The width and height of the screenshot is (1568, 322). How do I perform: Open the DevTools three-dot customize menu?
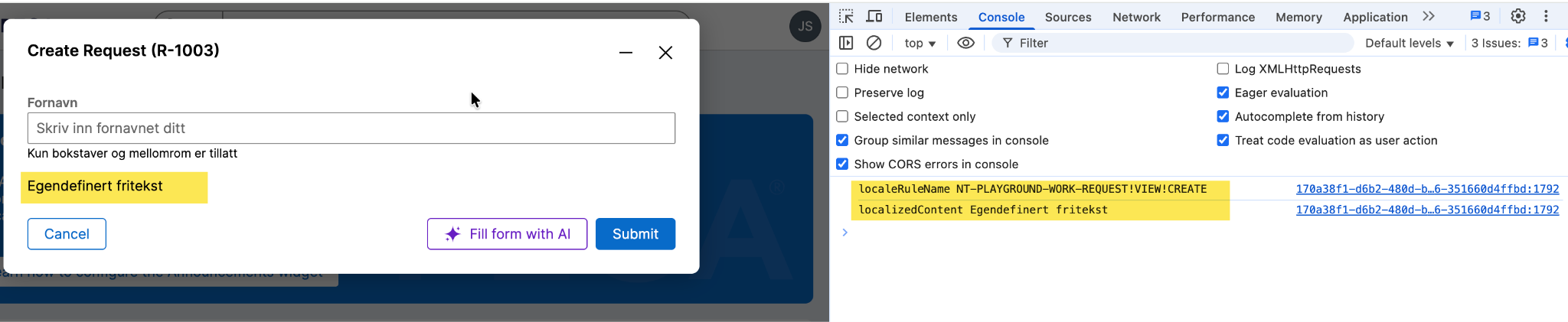pyautogui.click(x=1546, y=16)
